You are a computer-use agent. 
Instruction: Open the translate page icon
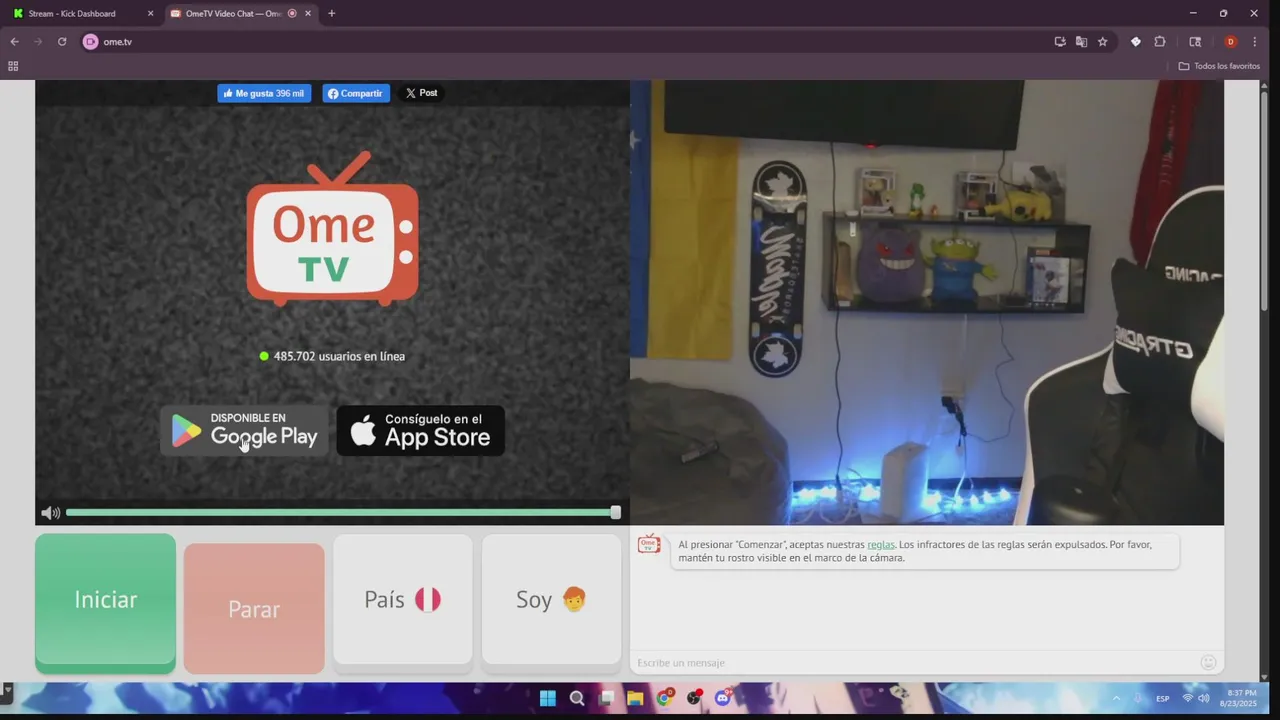[1081, 42]
